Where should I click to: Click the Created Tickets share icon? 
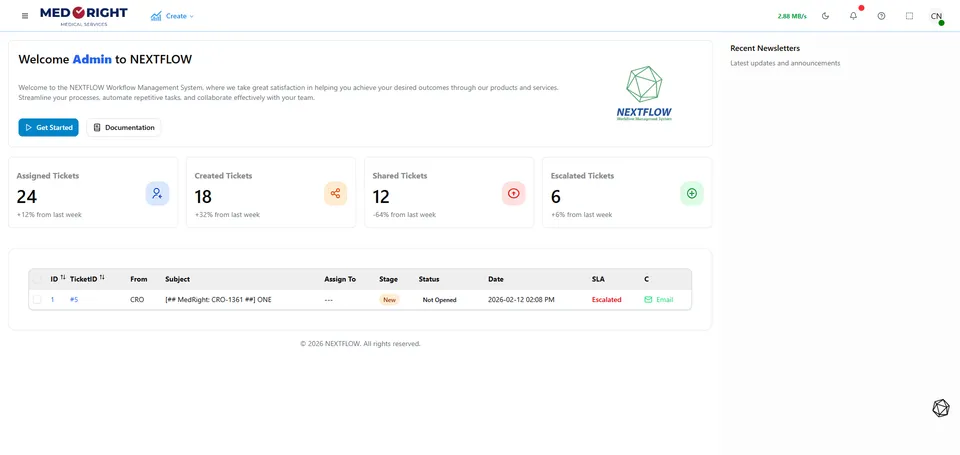pos(336,194)
